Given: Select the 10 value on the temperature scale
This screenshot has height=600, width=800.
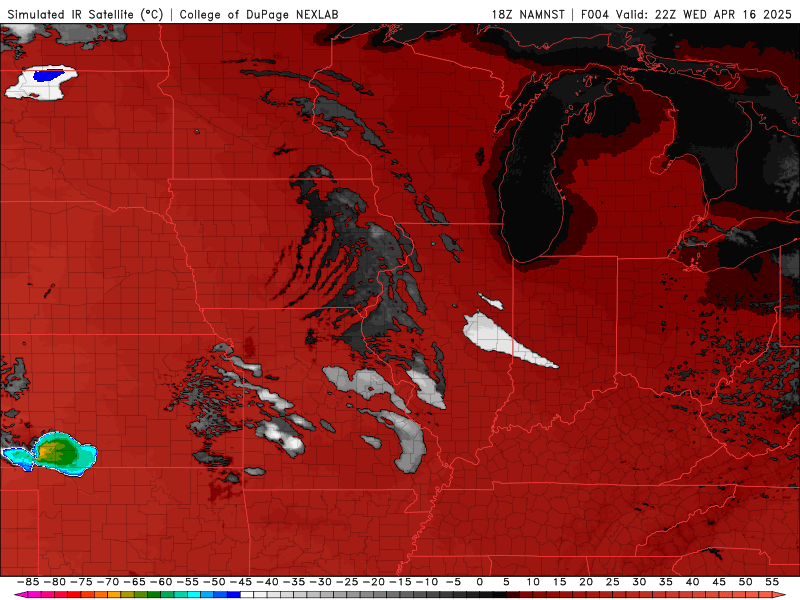Looking at the screenshot, I should click(x=533, y=582).
